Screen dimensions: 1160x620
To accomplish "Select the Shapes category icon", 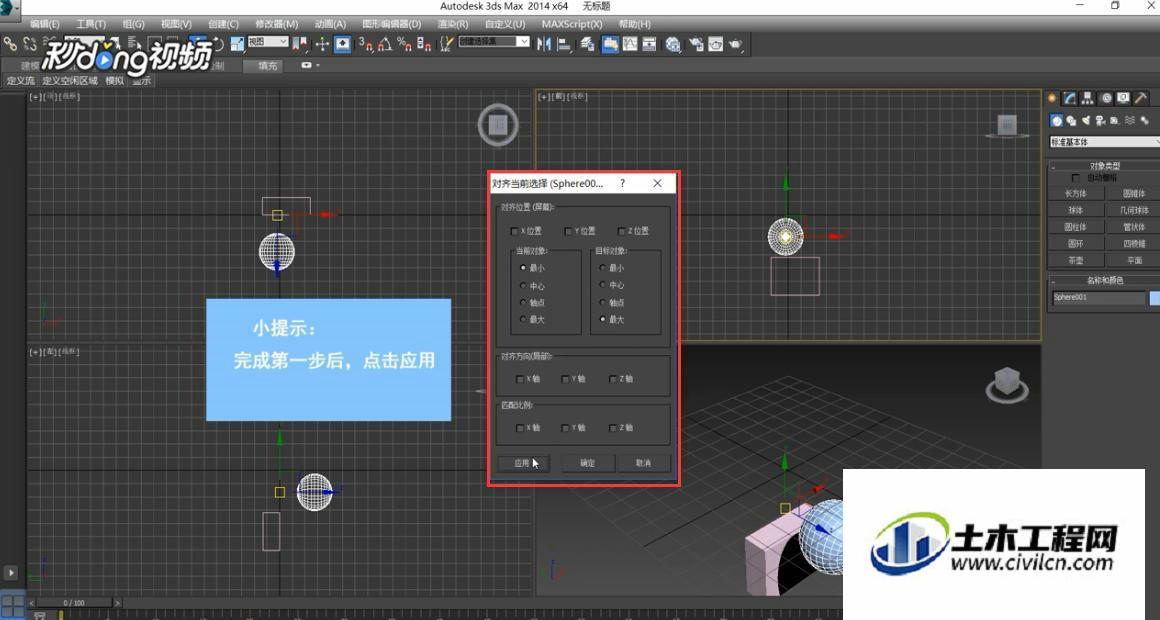I will coord(1071,120).
